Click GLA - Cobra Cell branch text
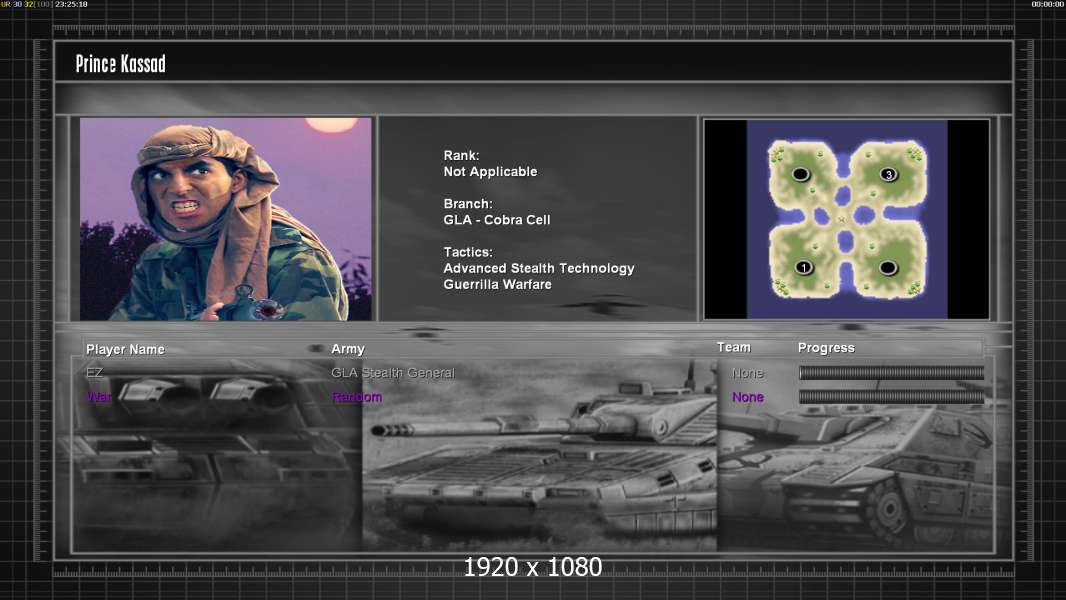This screenshot has height=600, width=1066. click(497, 220)
